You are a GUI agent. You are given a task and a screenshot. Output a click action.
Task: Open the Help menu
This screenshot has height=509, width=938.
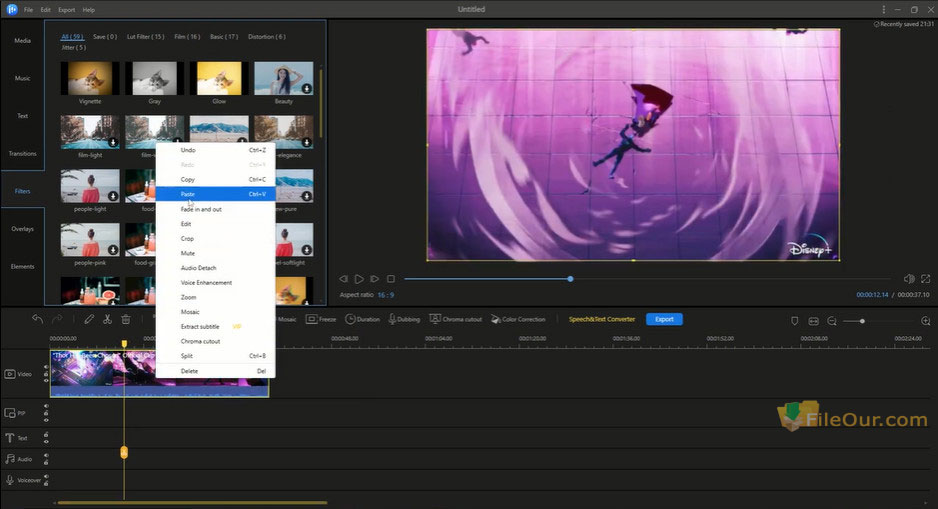(x=89, y=10)
